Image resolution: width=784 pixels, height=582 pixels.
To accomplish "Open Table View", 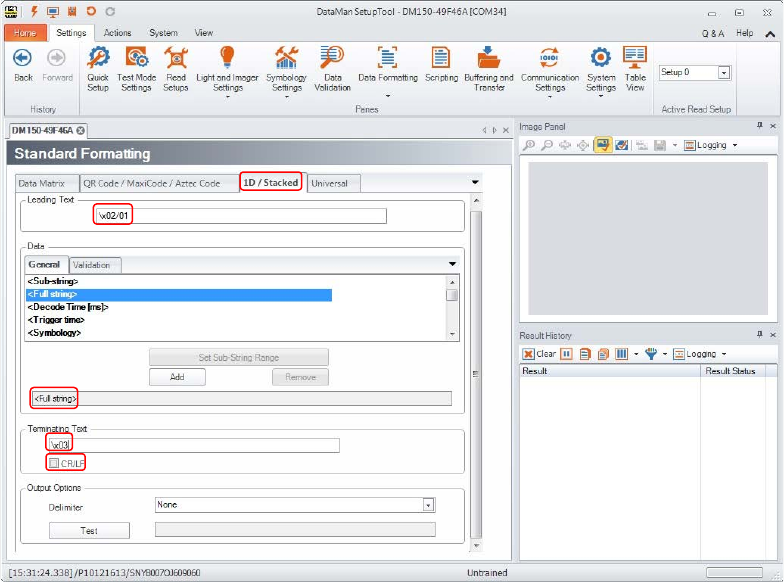I will tap(635, 69).
